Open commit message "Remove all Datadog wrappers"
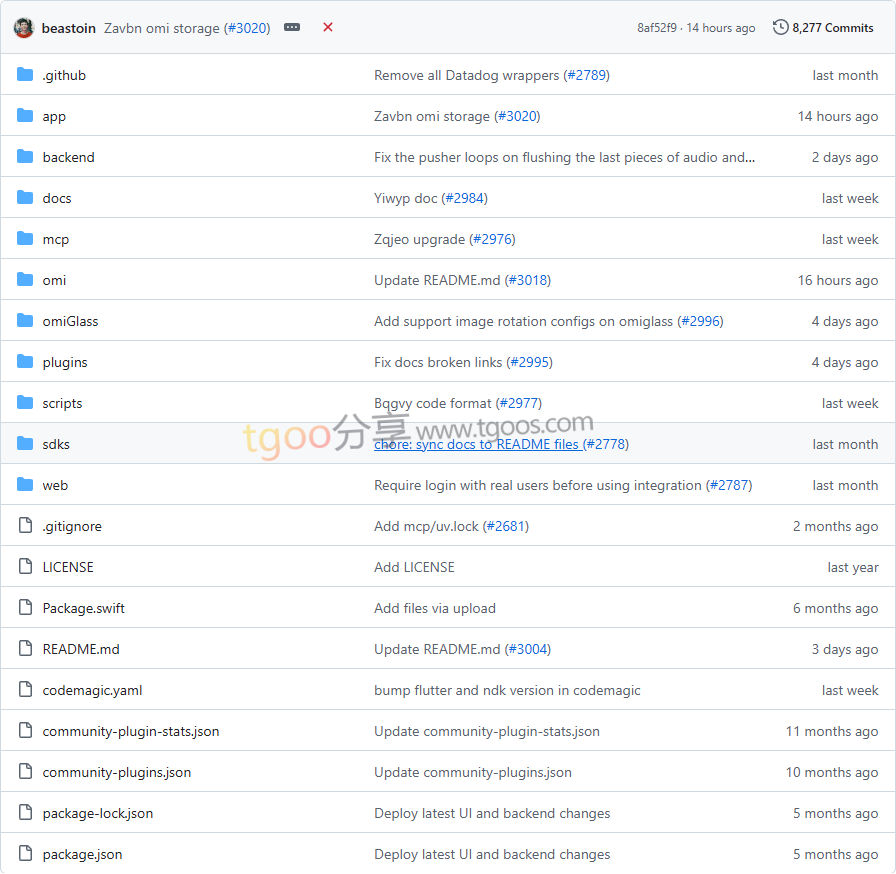This screenshot has width=896, height=874. coord(466,75)
